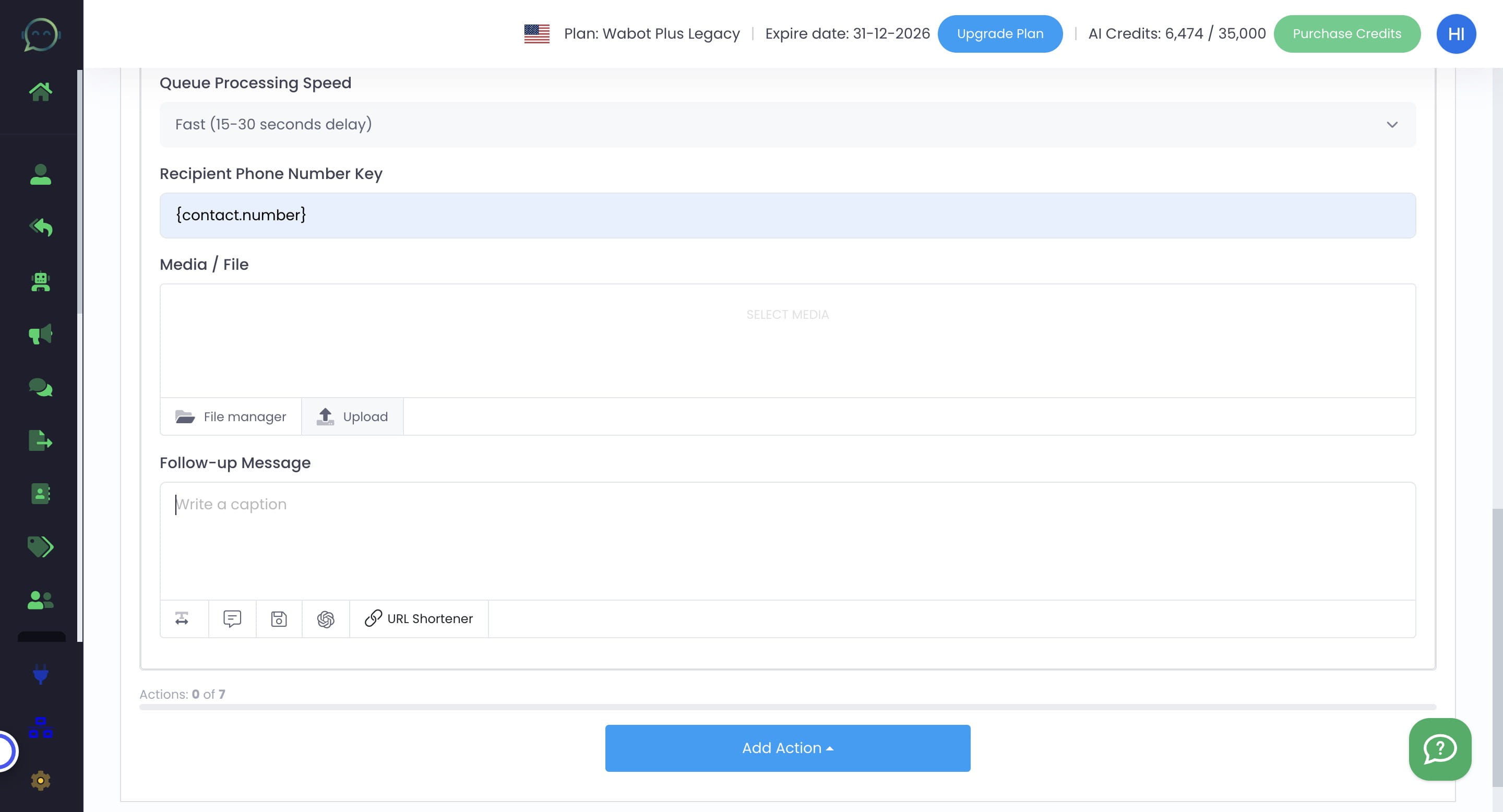Click the Purchase Credits button
1503x812 pixels.
click(x=1346, y=34)
